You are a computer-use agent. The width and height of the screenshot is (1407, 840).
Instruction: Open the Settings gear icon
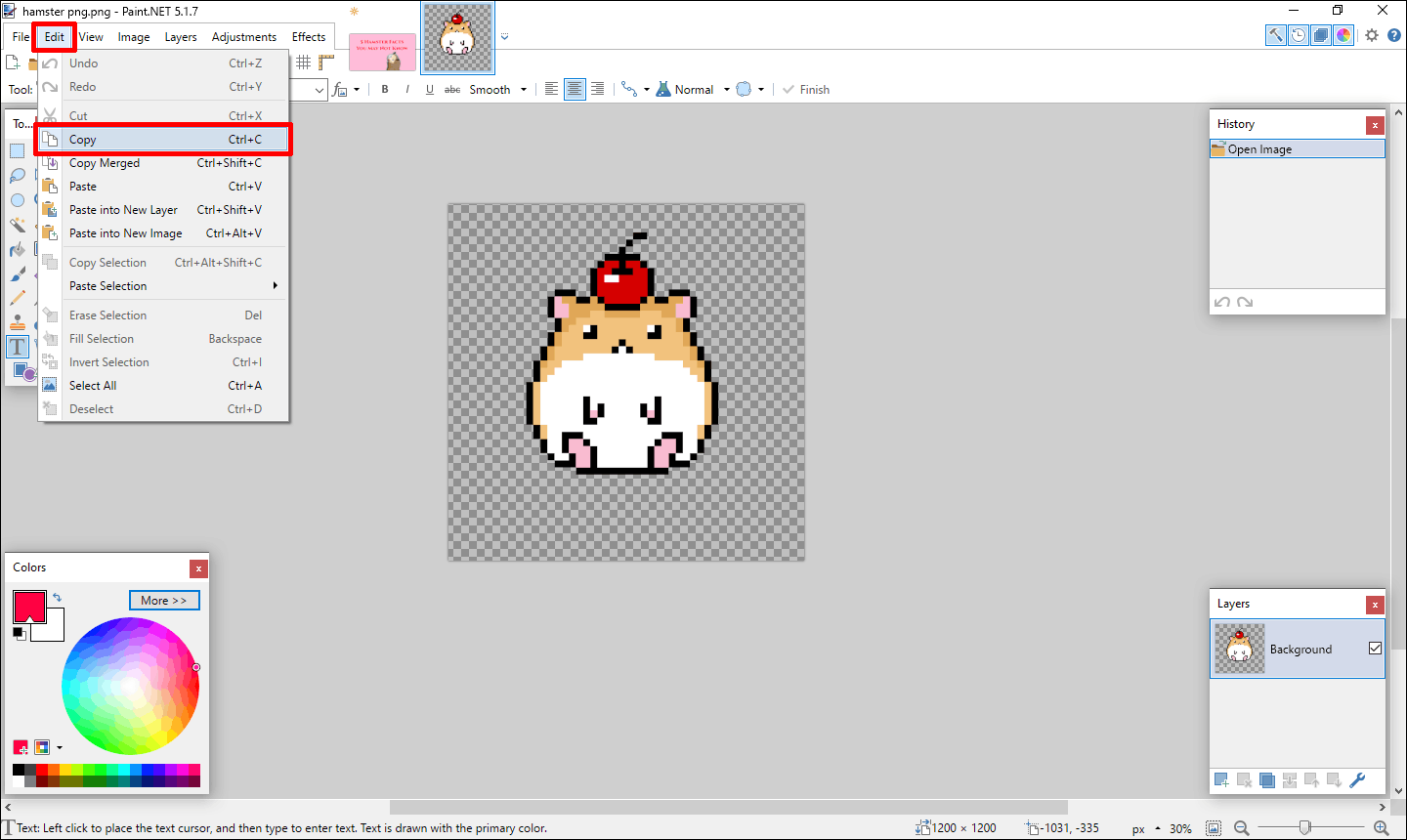(1372, 35)
